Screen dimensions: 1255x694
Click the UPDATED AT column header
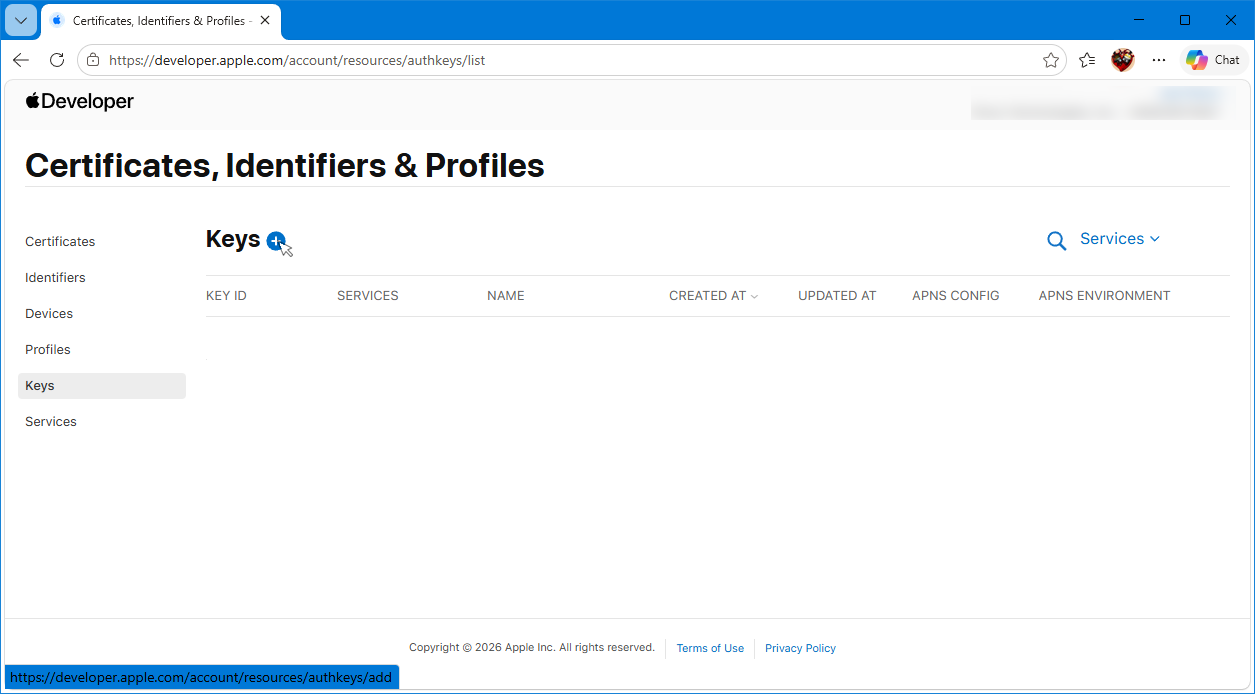coord(837,296)
